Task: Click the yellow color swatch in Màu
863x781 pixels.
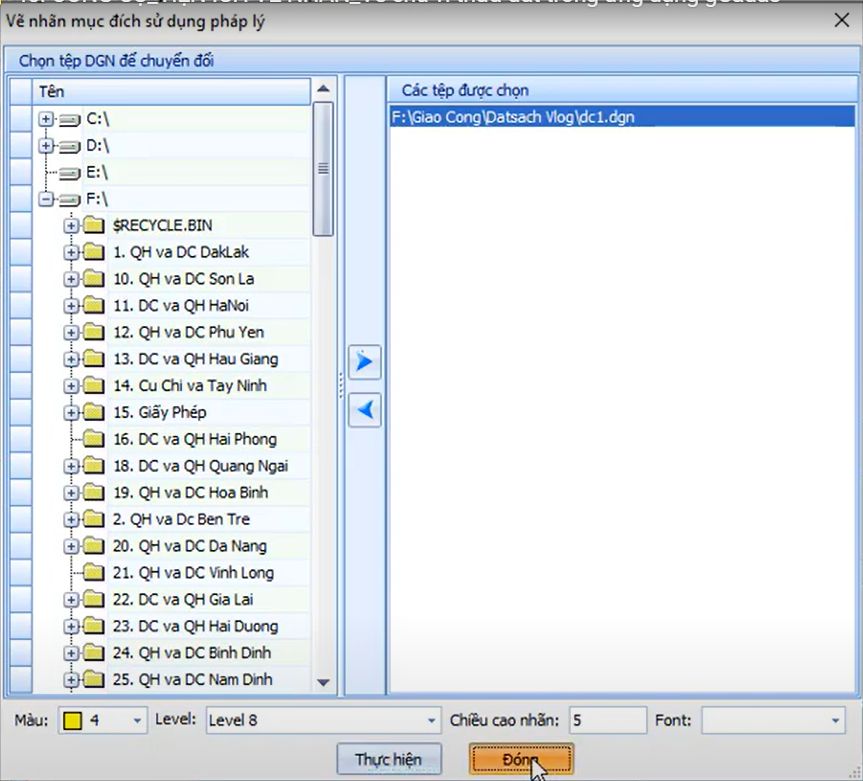Action: pos(73,720)
